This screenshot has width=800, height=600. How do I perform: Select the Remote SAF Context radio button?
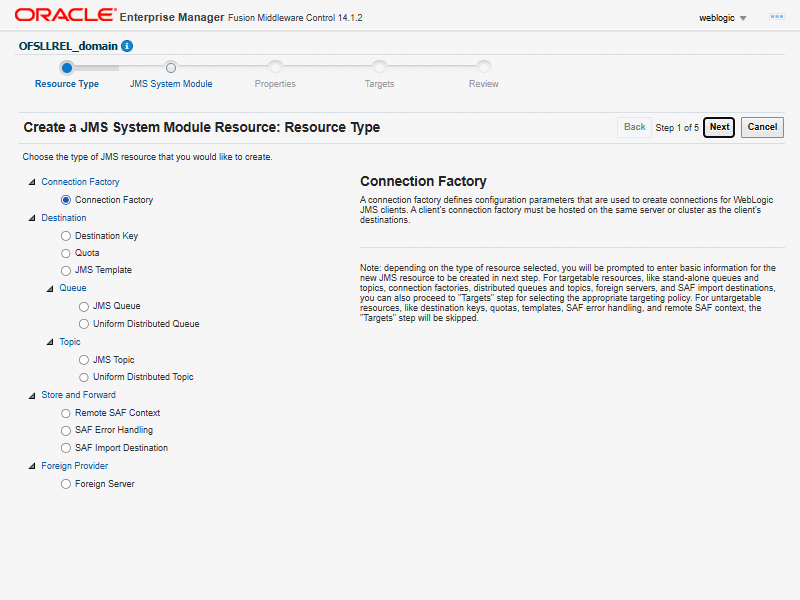click(66, 413)
